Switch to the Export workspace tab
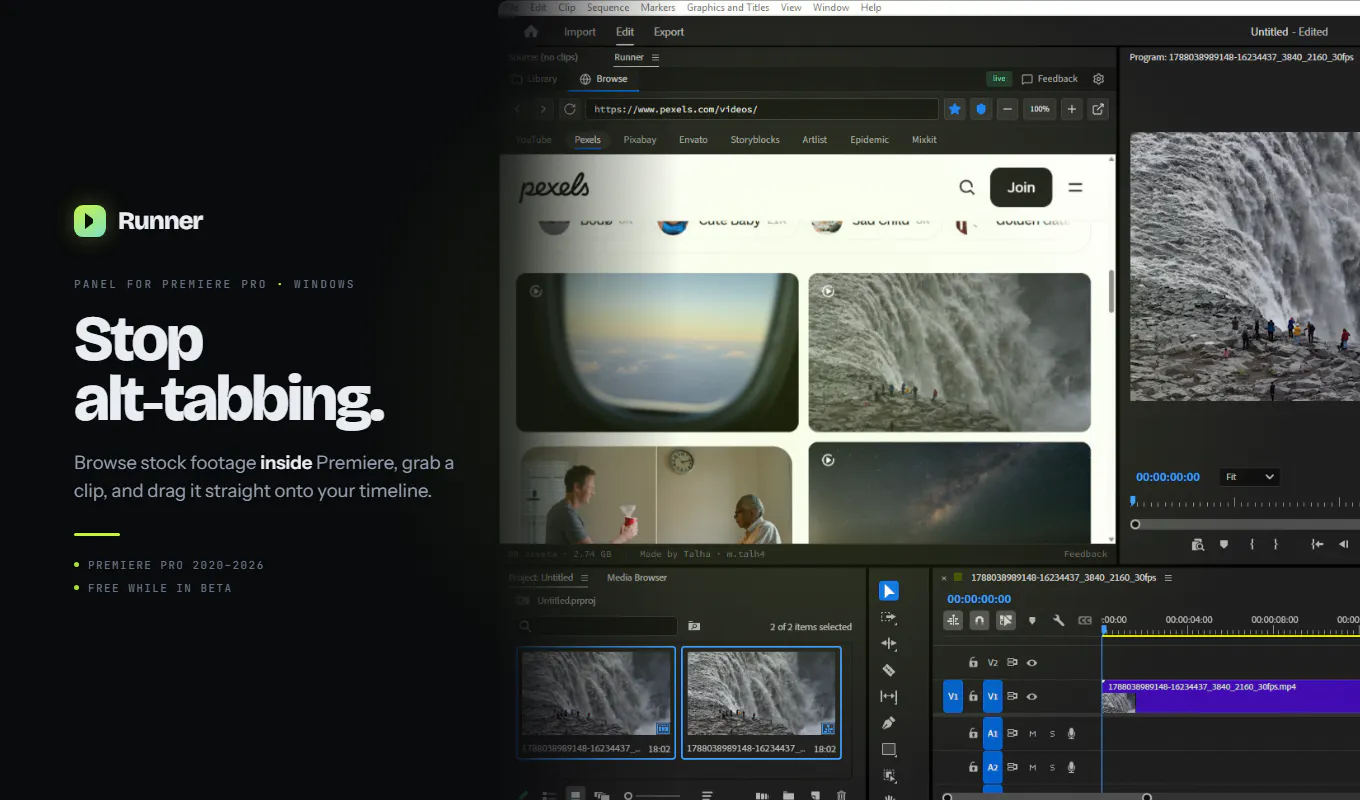The width and height of the screenshot is (1360, 800). tap(669, 32)
